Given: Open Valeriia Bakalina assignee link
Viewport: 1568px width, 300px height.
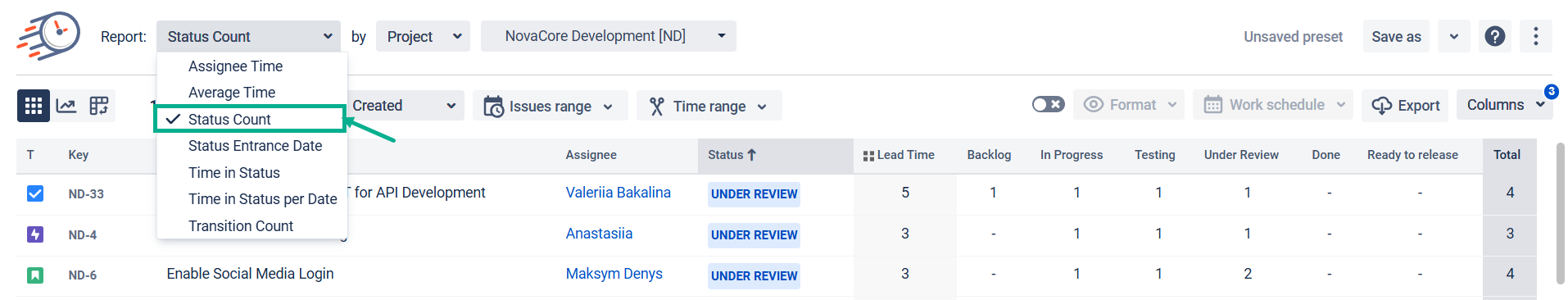Looking at the screenshot, I should coord(618,193).
